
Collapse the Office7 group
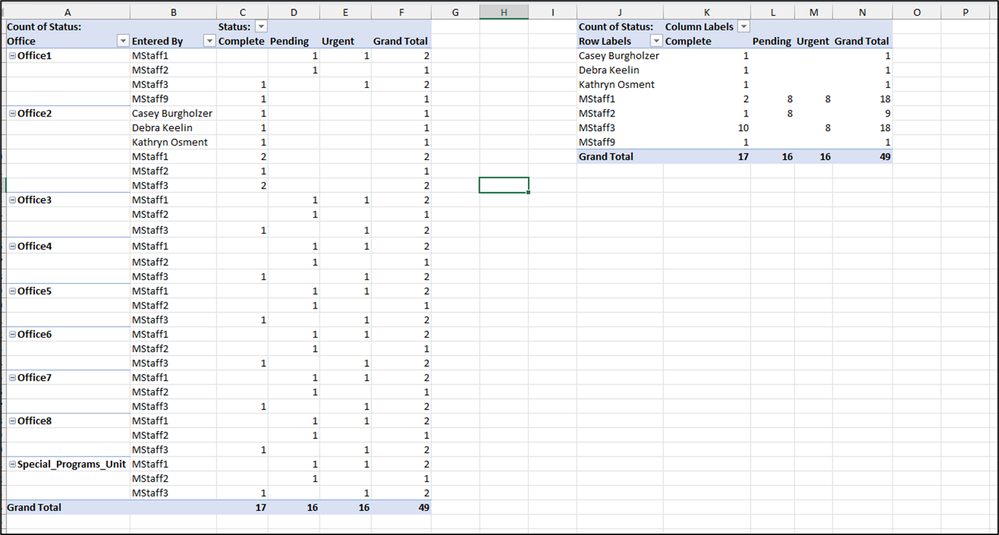click(12, 378)
